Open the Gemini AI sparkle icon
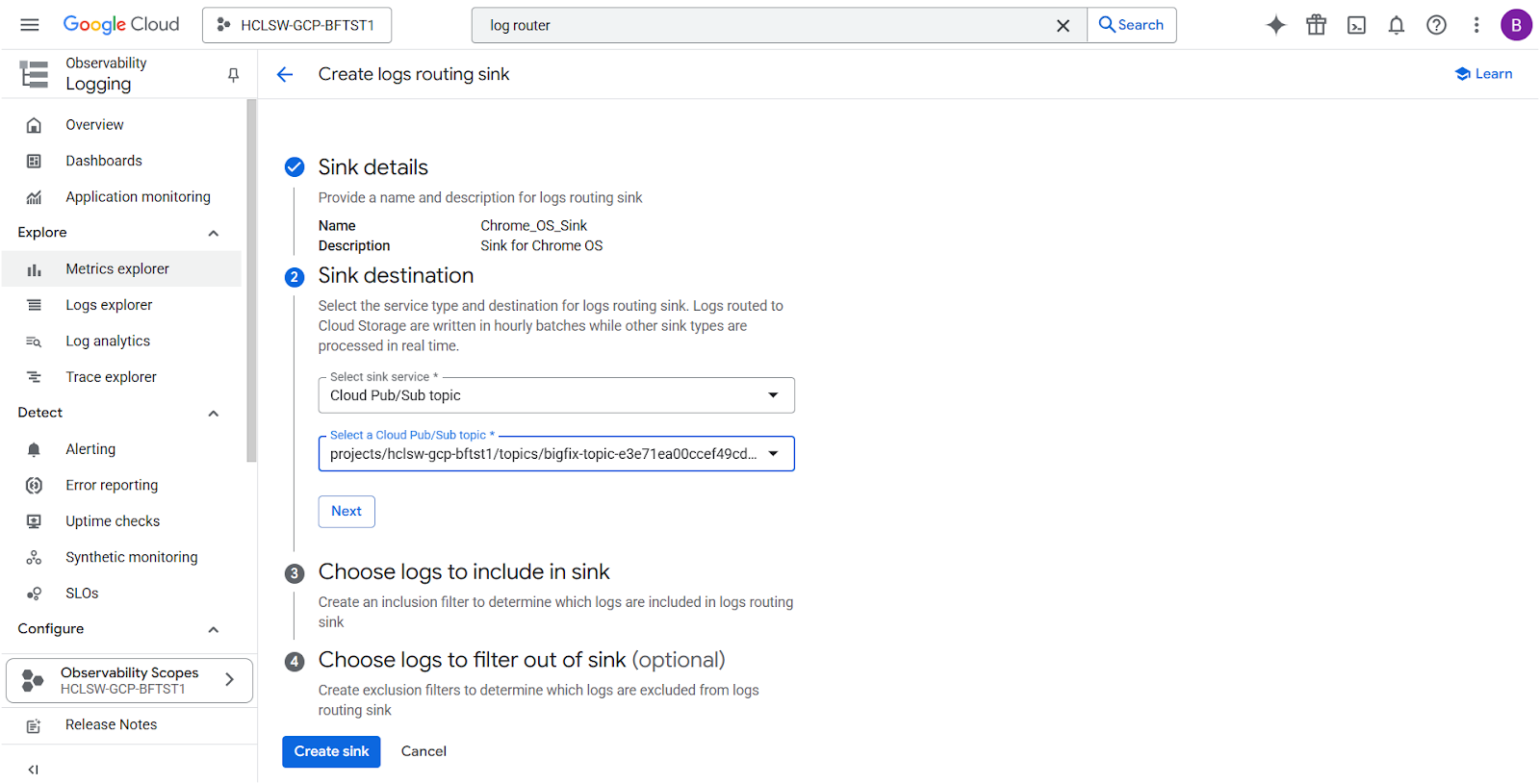Screen dimensions: 1540x784 click(x=1275, y=25)
